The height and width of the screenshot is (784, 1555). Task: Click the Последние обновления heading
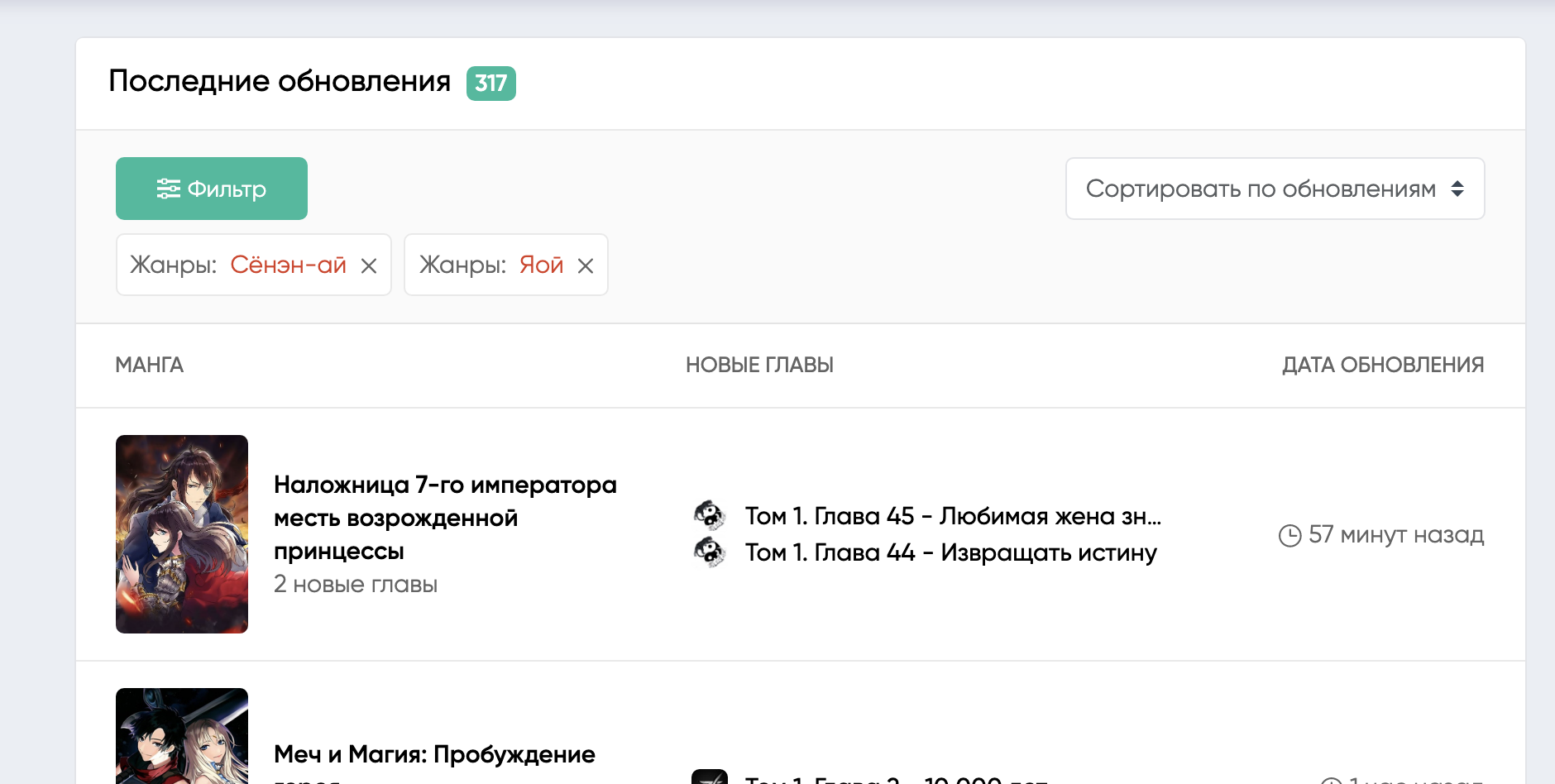(280, 81)
